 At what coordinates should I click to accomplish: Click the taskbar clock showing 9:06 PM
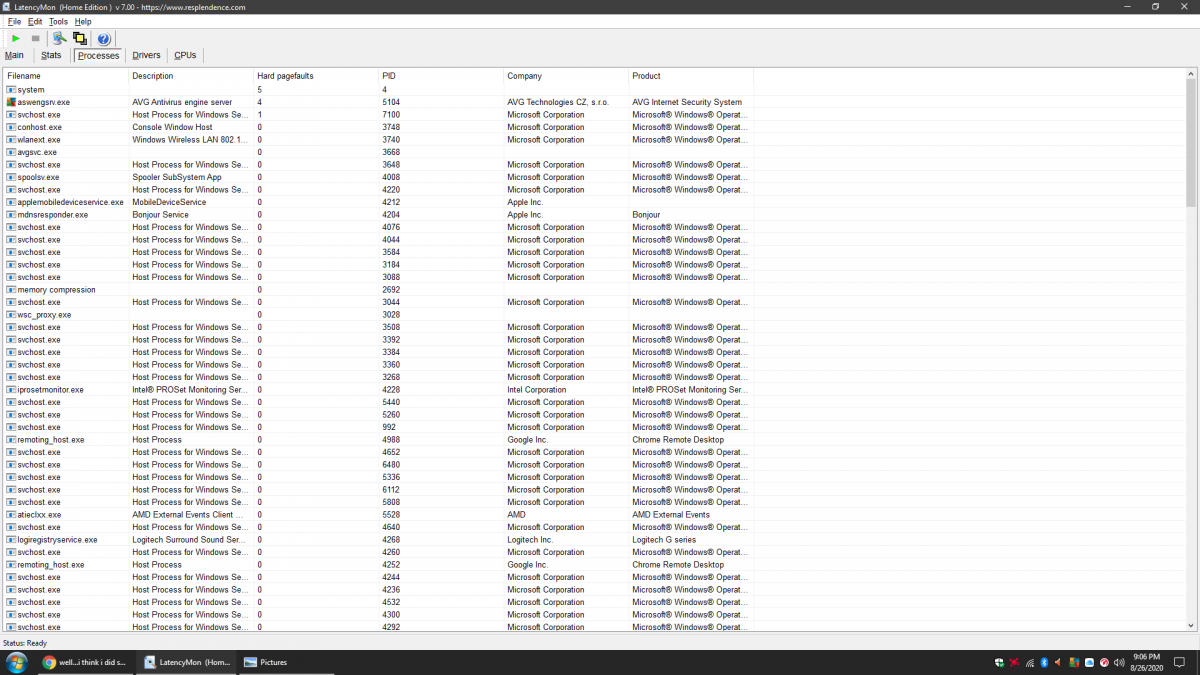click(x=1146, y=657)
